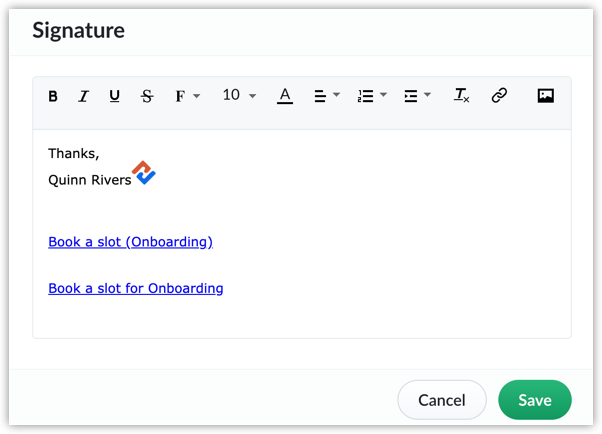
Task: Open the text color picker
Action: click(x=285, y=96)
